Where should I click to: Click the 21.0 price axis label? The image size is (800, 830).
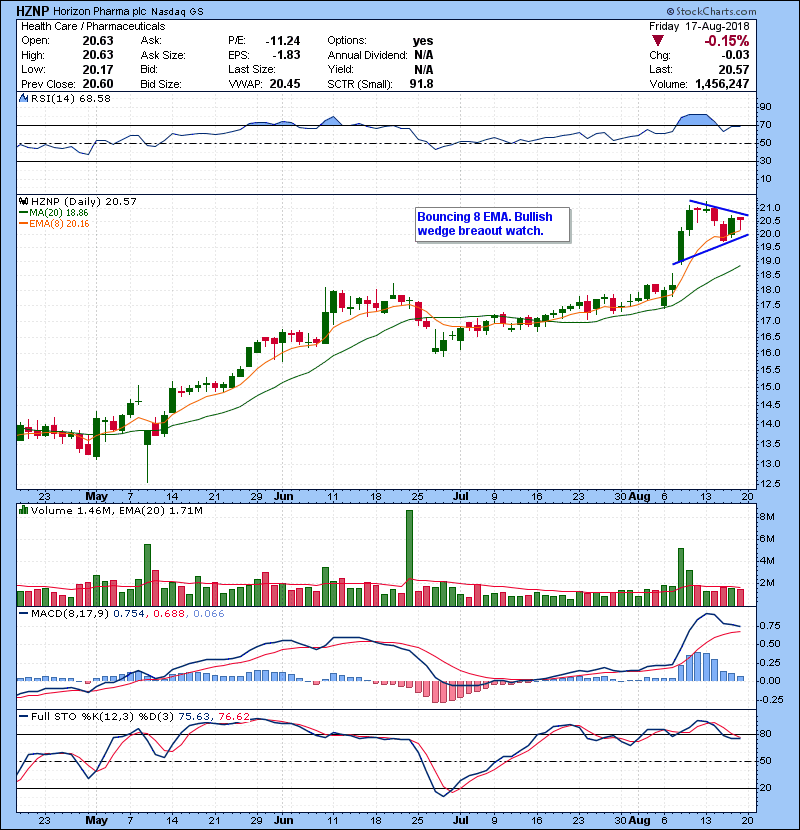point(770,208)
